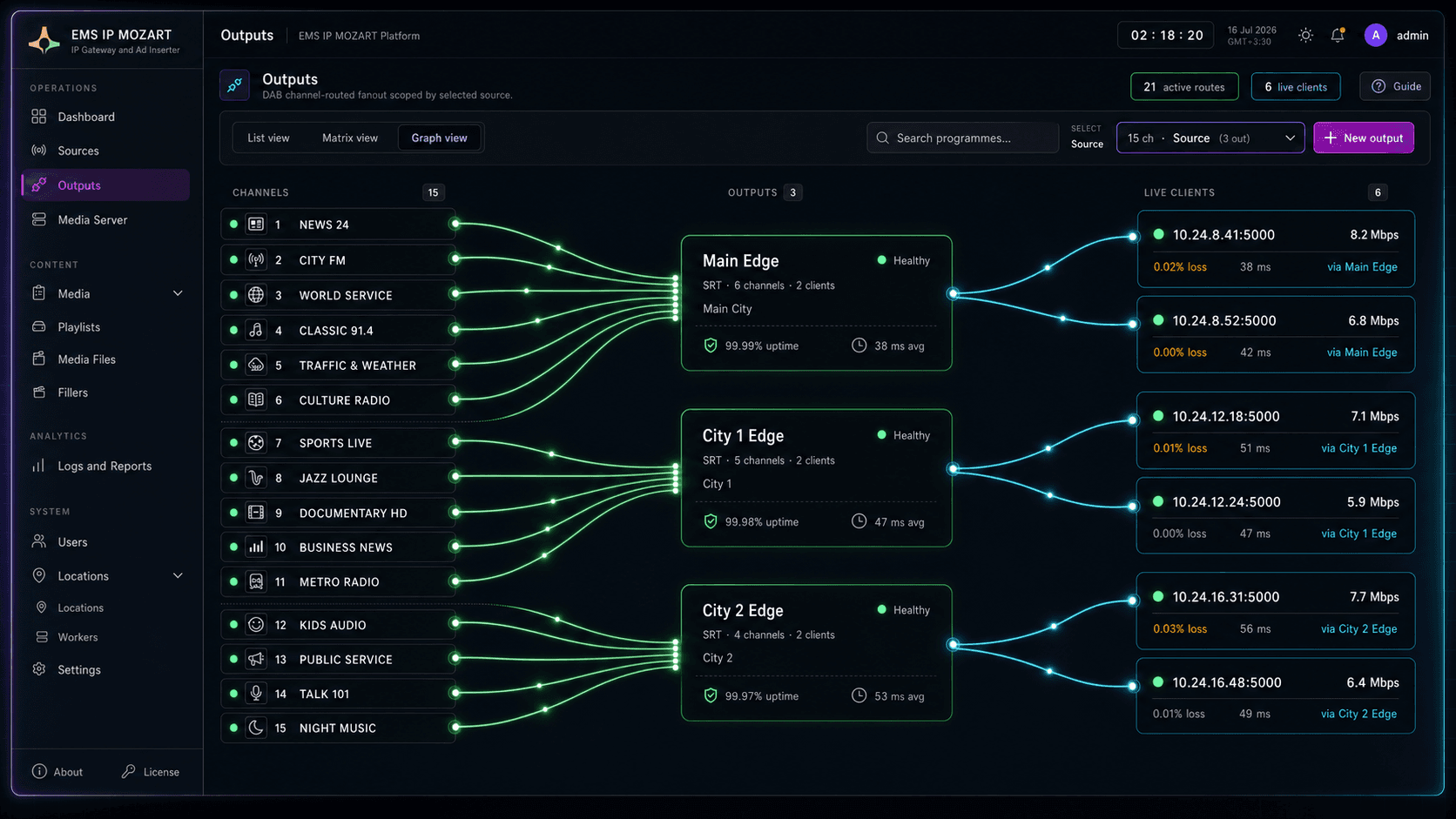Click the NEWS 24 channel newspaper icon
Screen dimensions: 1456x819
256,225
